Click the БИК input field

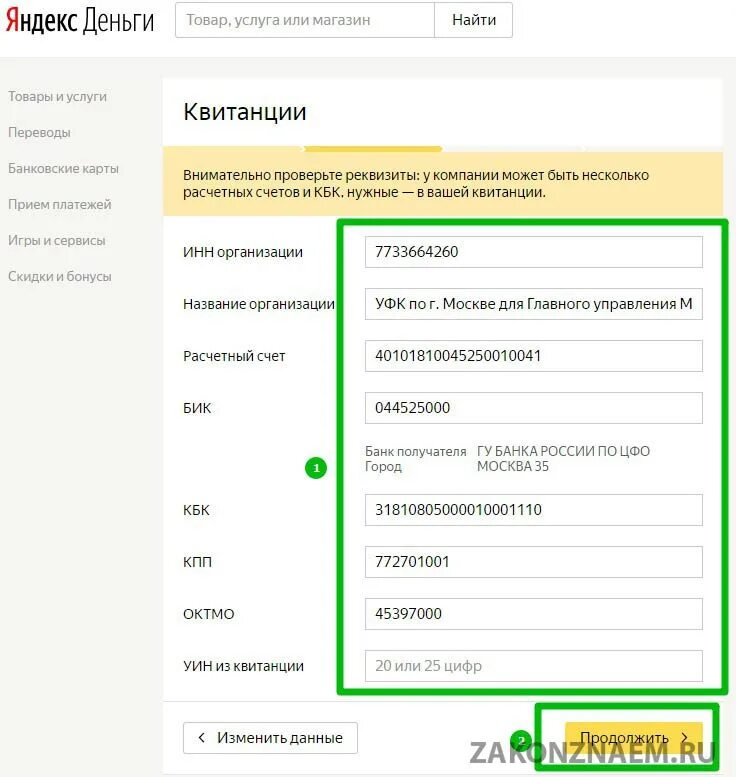coord(534,408)
